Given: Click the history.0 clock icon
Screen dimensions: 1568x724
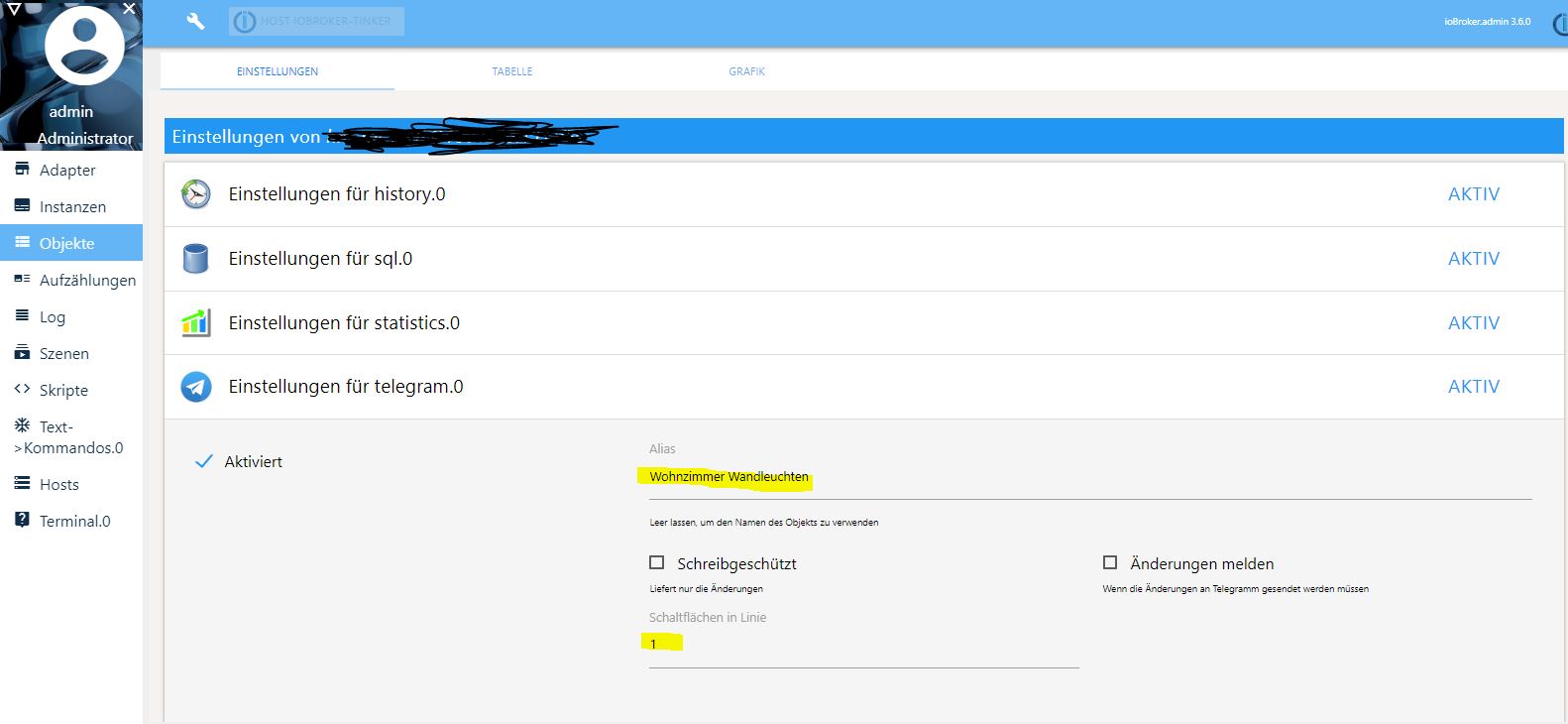Looking at the screenshot, I should [196, 194].
